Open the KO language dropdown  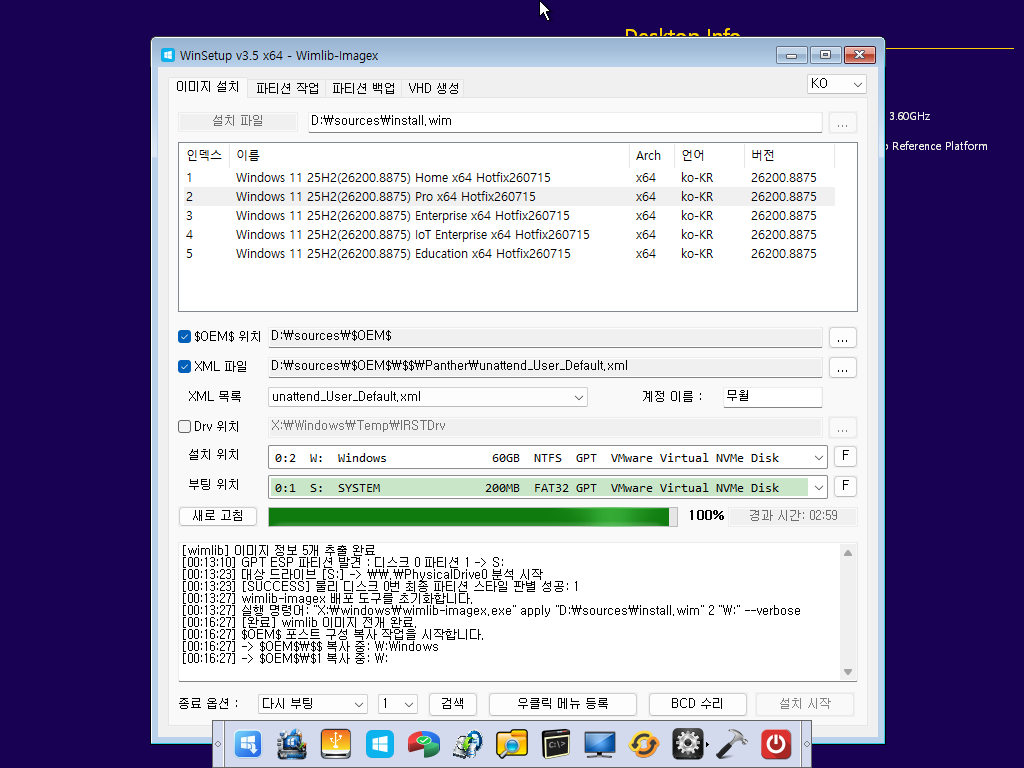click(837, 84)
